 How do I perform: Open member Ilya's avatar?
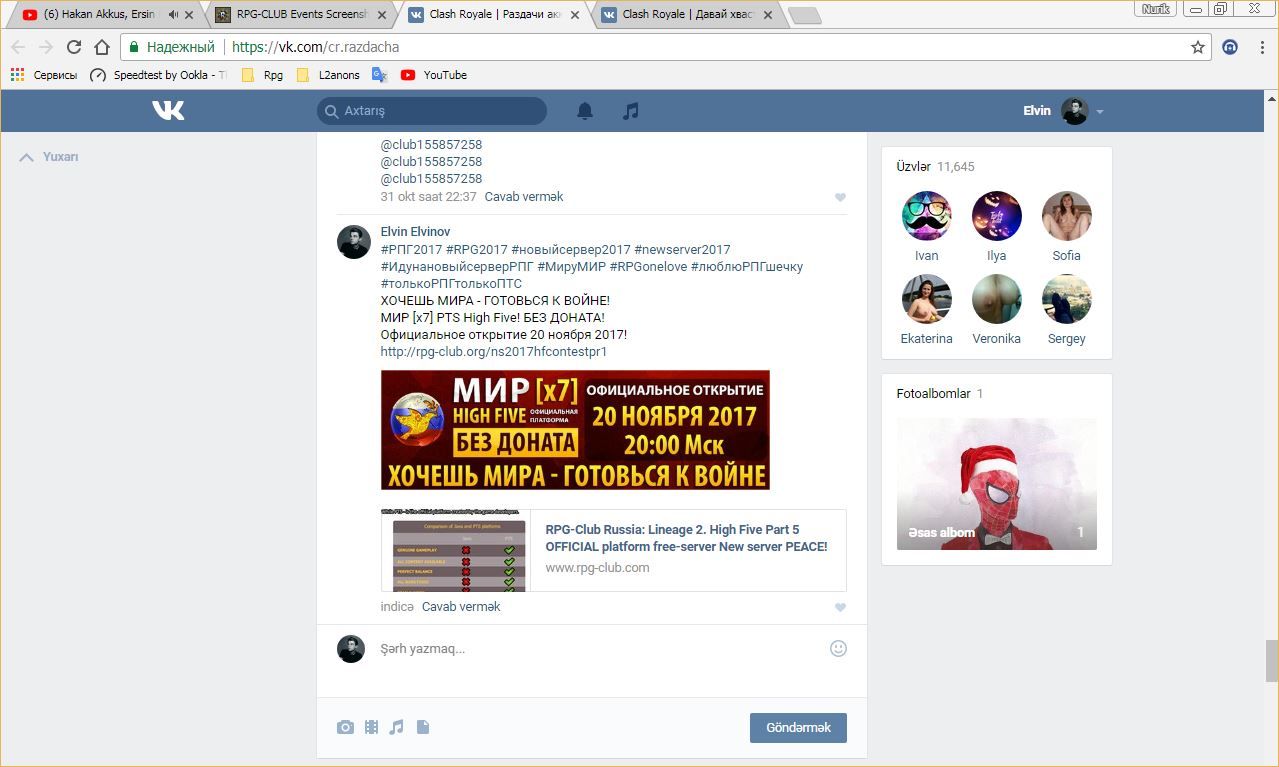click(996, 216)
